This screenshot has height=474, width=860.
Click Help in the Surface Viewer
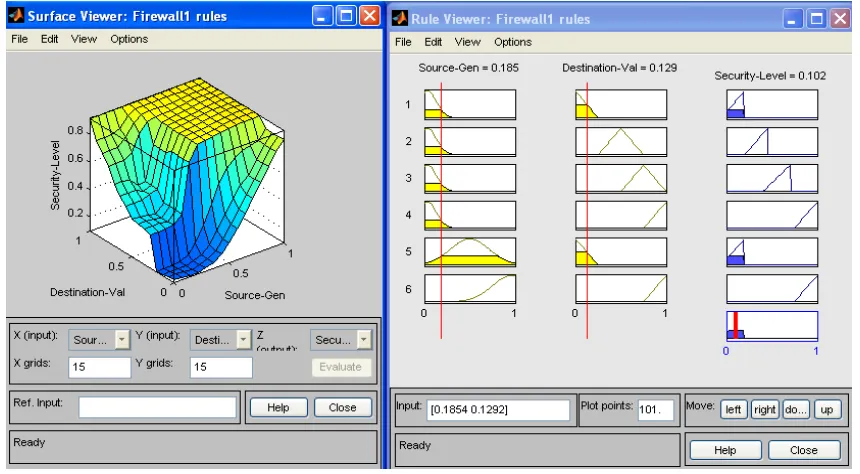pos(278,408)
